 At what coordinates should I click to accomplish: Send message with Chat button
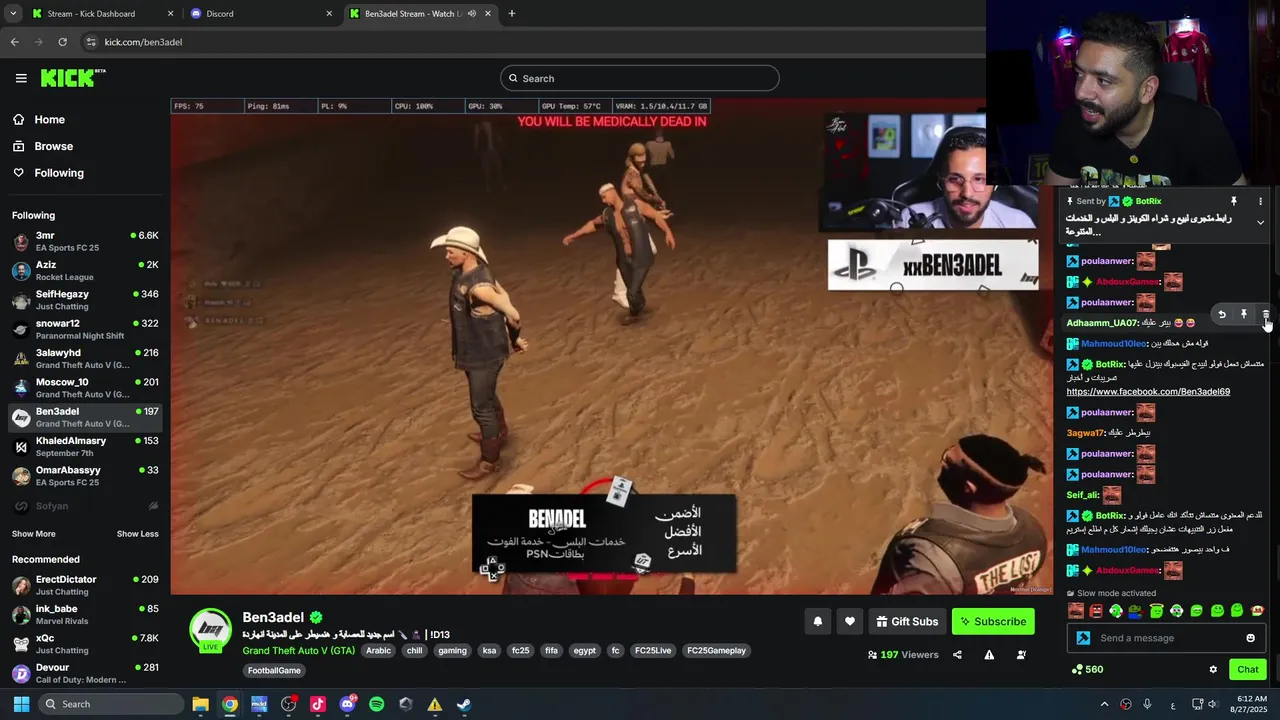(x=1248, y=670)
